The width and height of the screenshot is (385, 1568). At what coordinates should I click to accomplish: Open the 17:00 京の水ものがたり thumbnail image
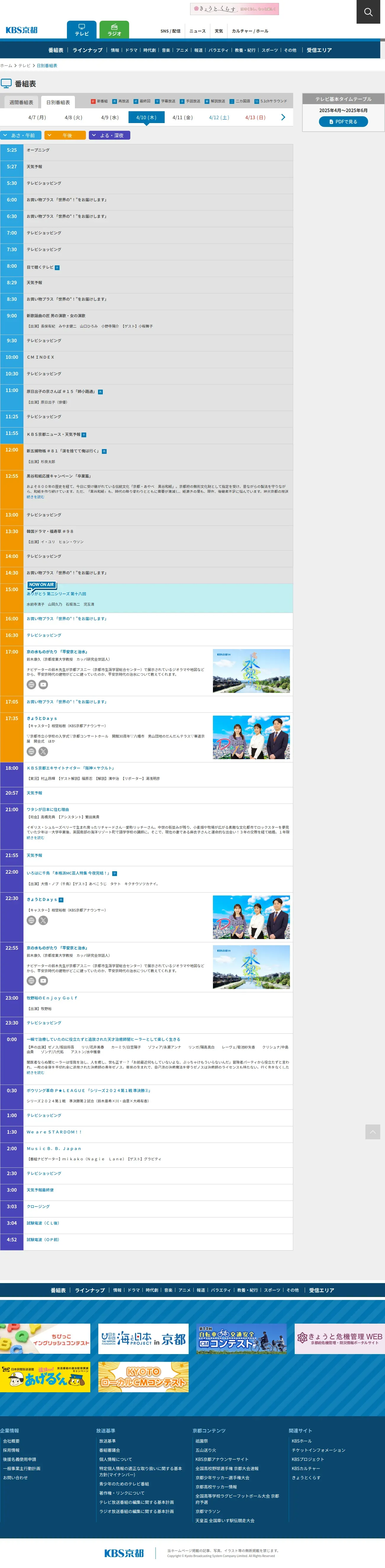251,671
